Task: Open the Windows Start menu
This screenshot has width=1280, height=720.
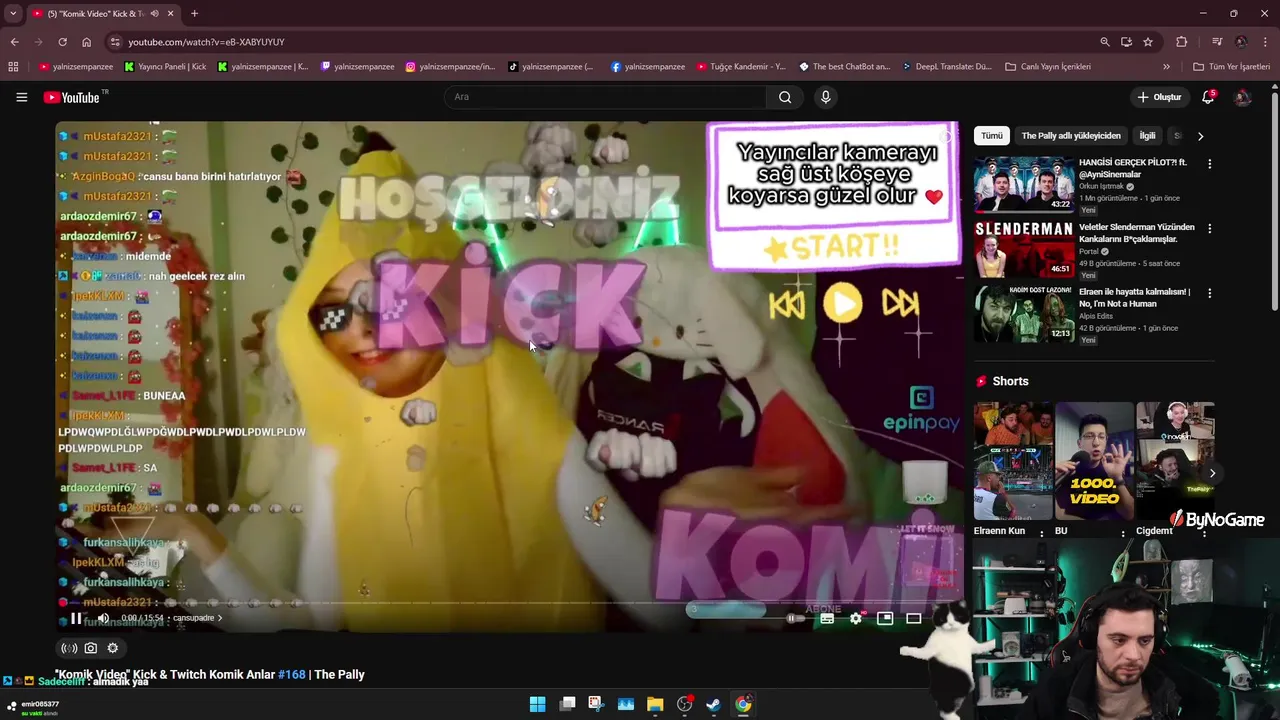Action: (x=537, y=704)
